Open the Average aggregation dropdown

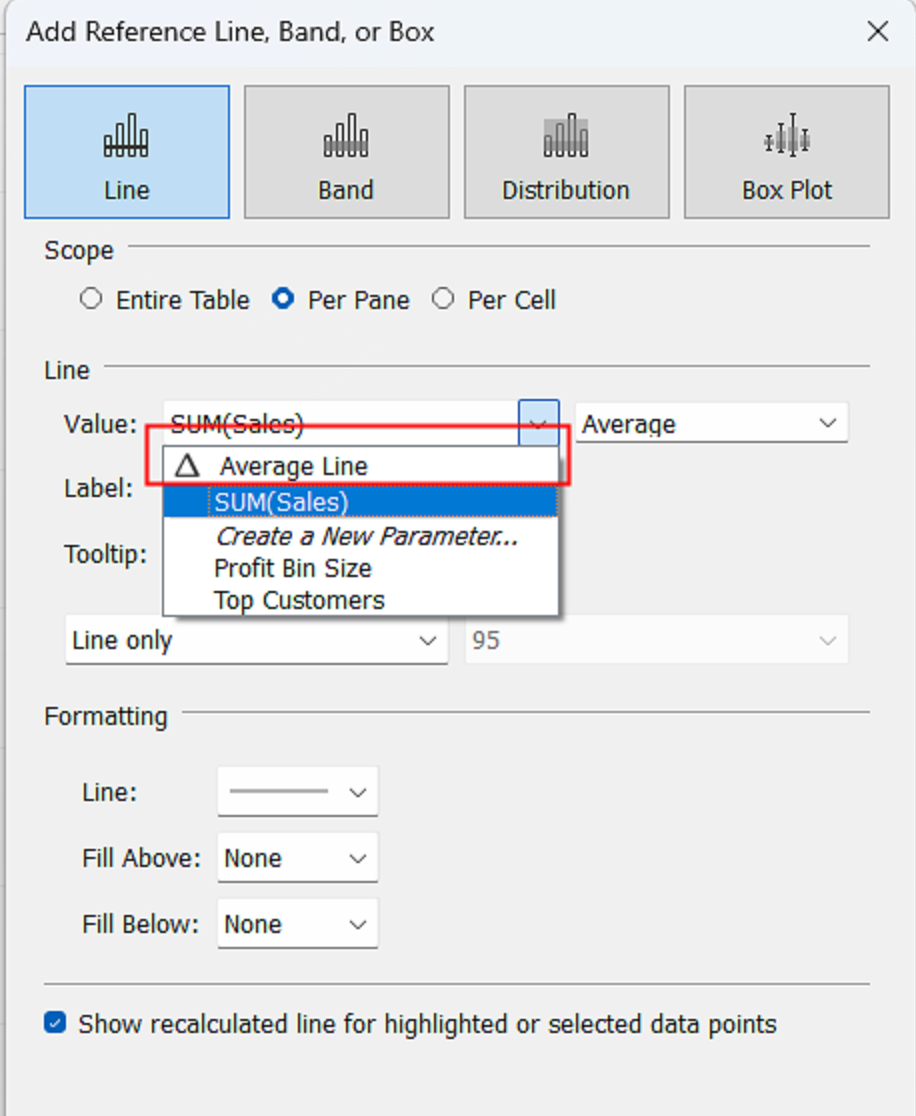click(711, 423)
